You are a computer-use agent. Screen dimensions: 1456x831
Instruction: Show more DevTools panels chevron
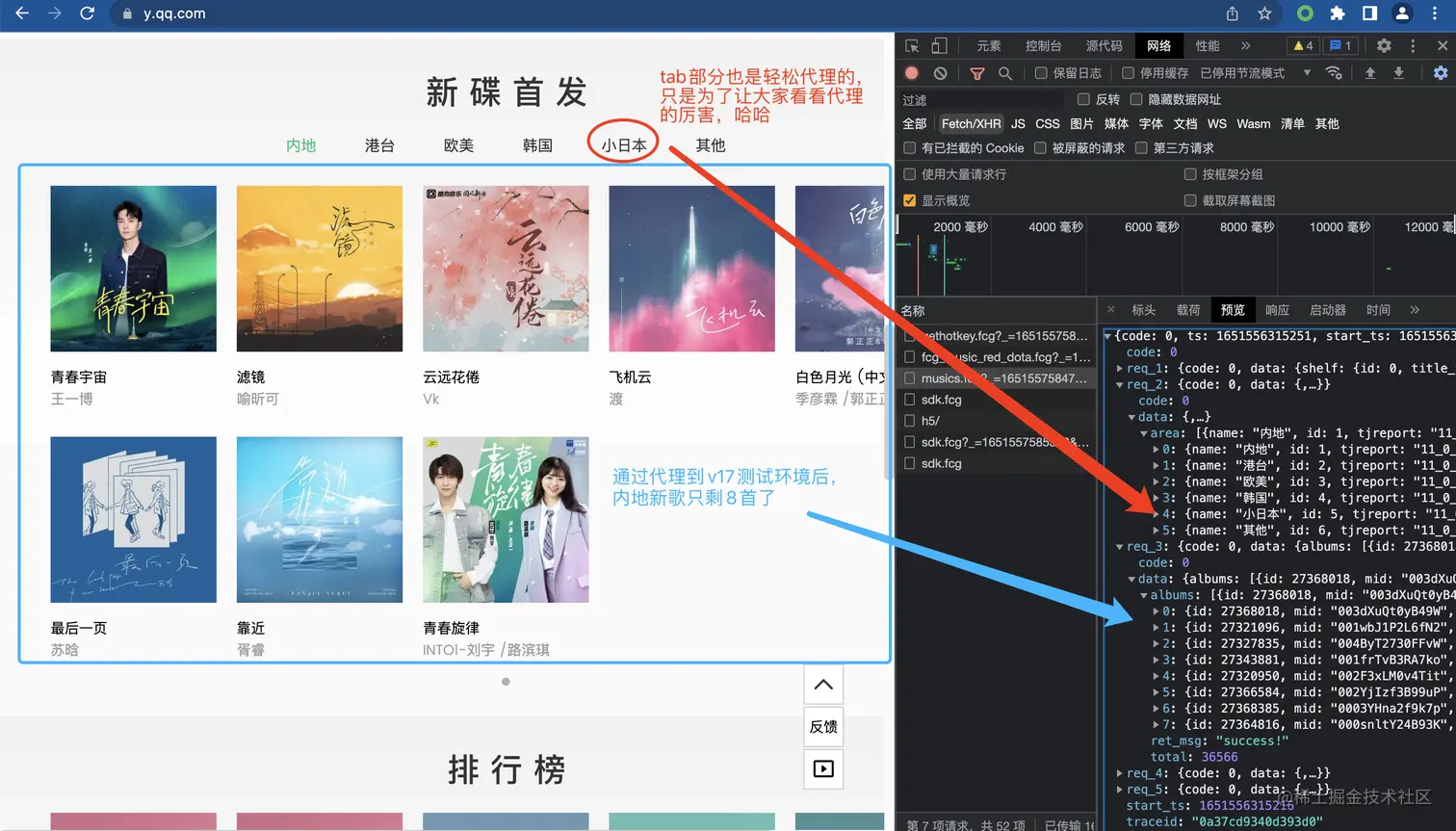[1245, 45]
